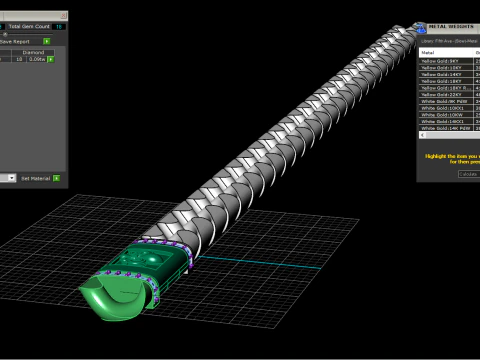Close the gem report panel

[63, 16]
